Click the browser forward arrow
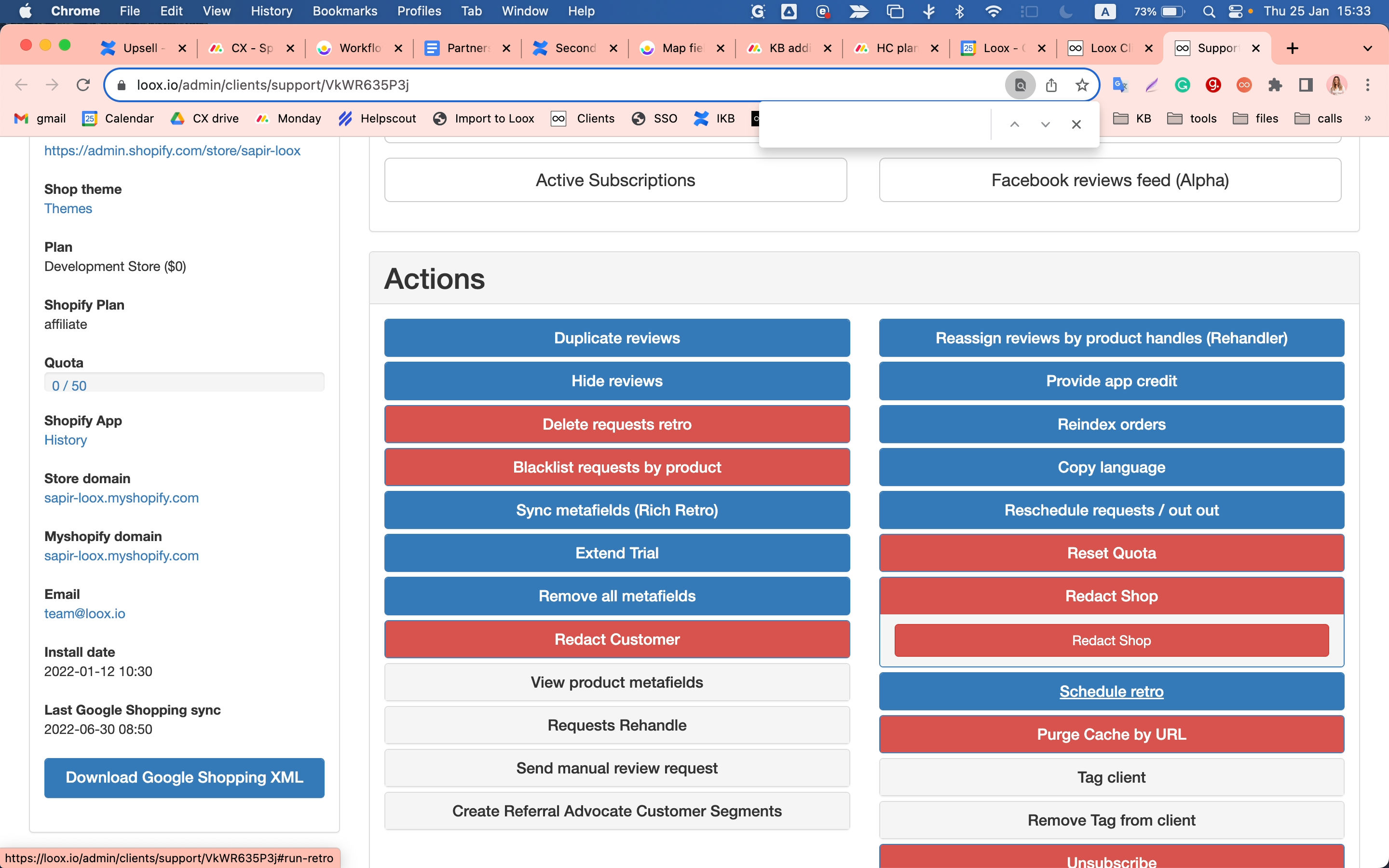Screen dimensions: 1389x868 coord(52,85)
